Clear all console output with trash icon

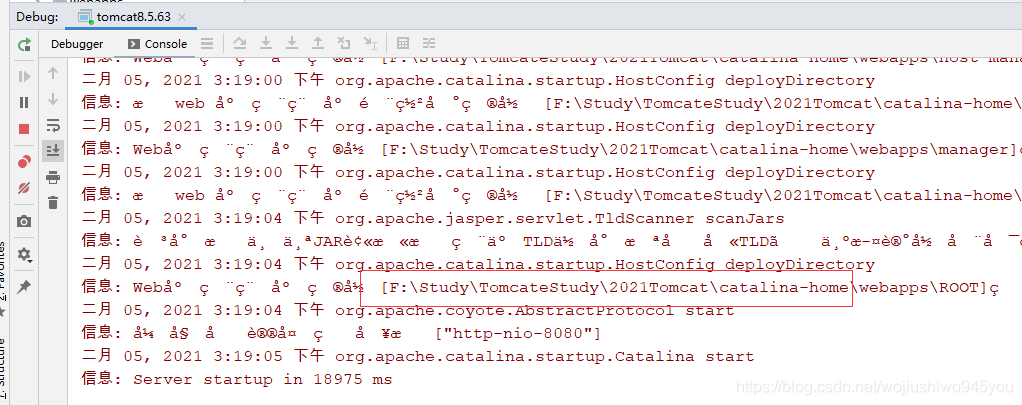(x=53, y=203)
